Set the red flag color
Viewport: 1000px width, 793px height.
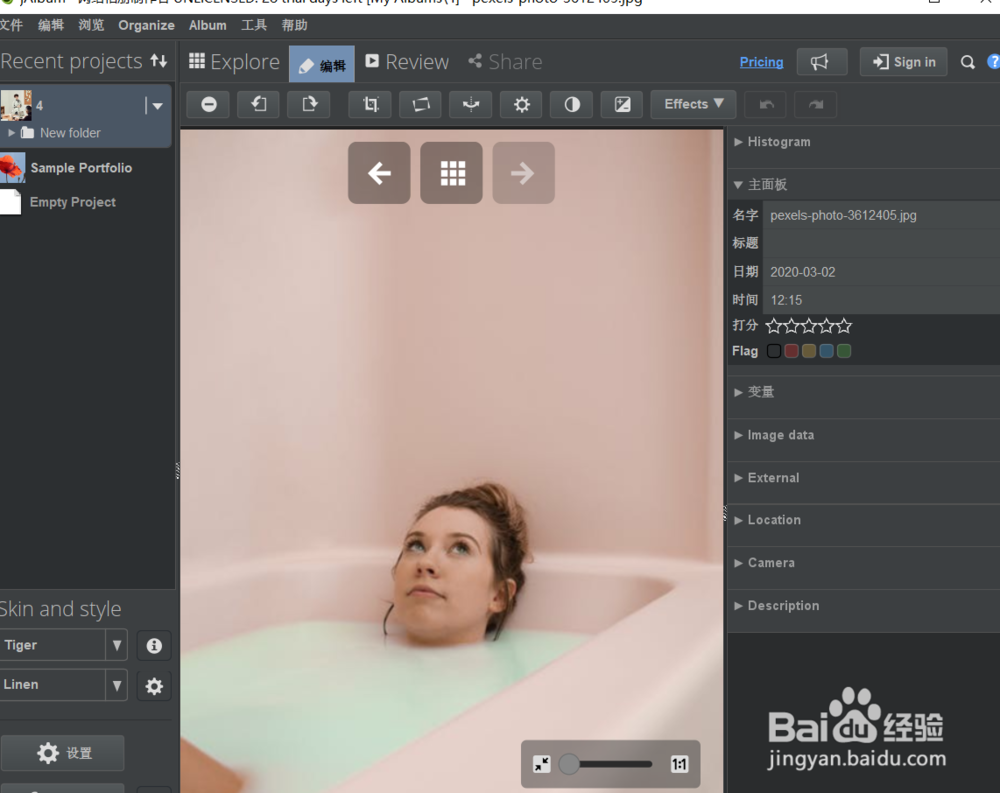(791, 351)
